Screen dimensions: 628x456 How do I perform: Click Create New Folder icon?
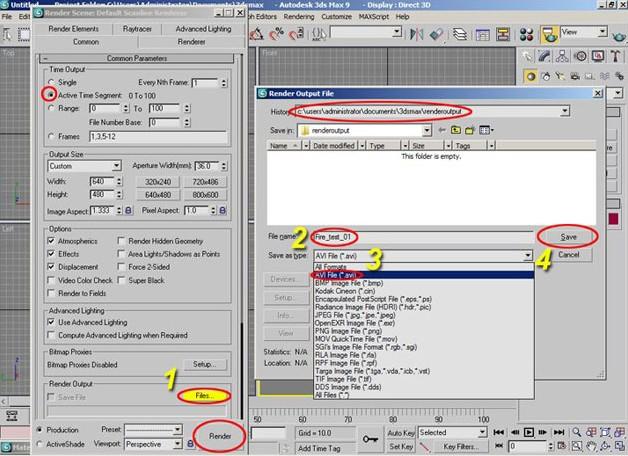(x=470, y=130)
